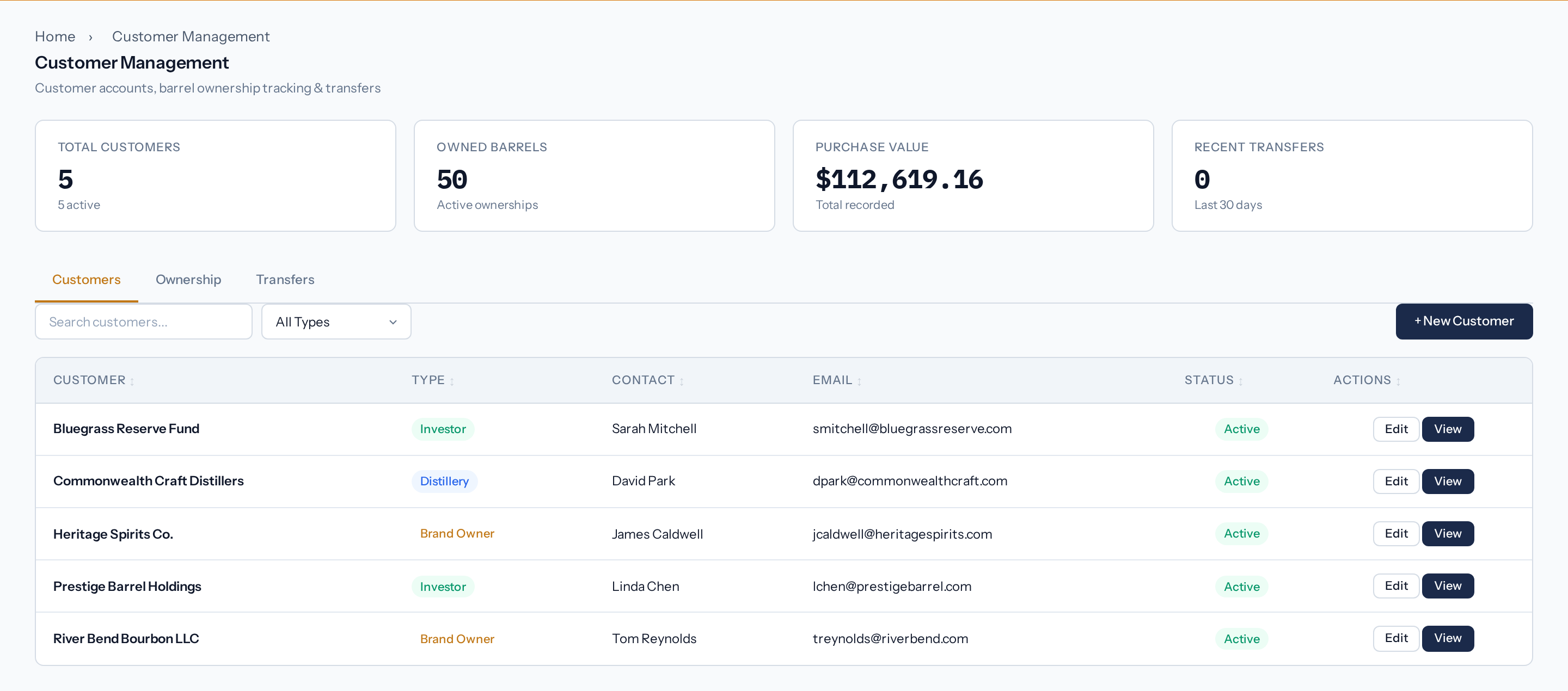Click the Customer Management breadcrumb link
The height and width of the screenshot is (691, 1568).
click(x=191, y=36)
